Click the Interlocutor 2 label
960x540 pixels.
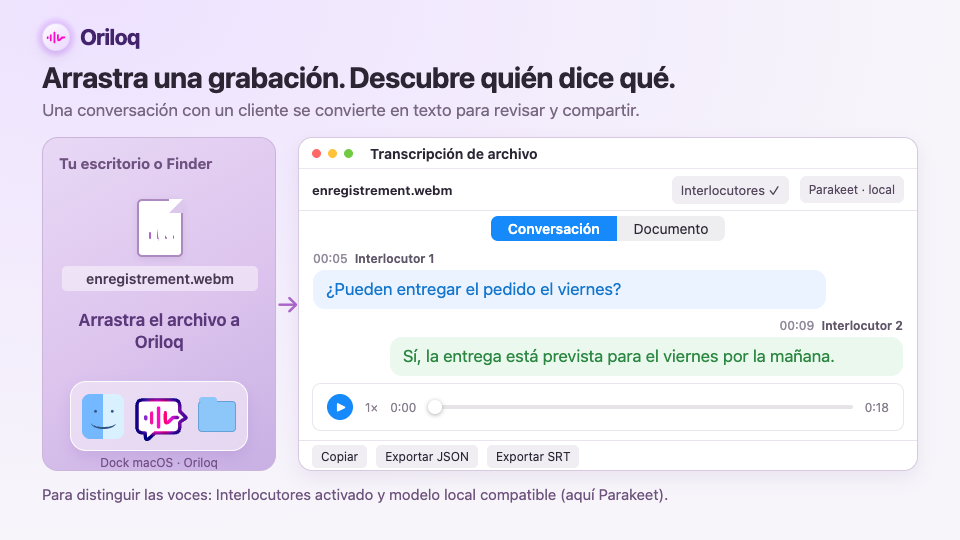(x=862, y=326)
